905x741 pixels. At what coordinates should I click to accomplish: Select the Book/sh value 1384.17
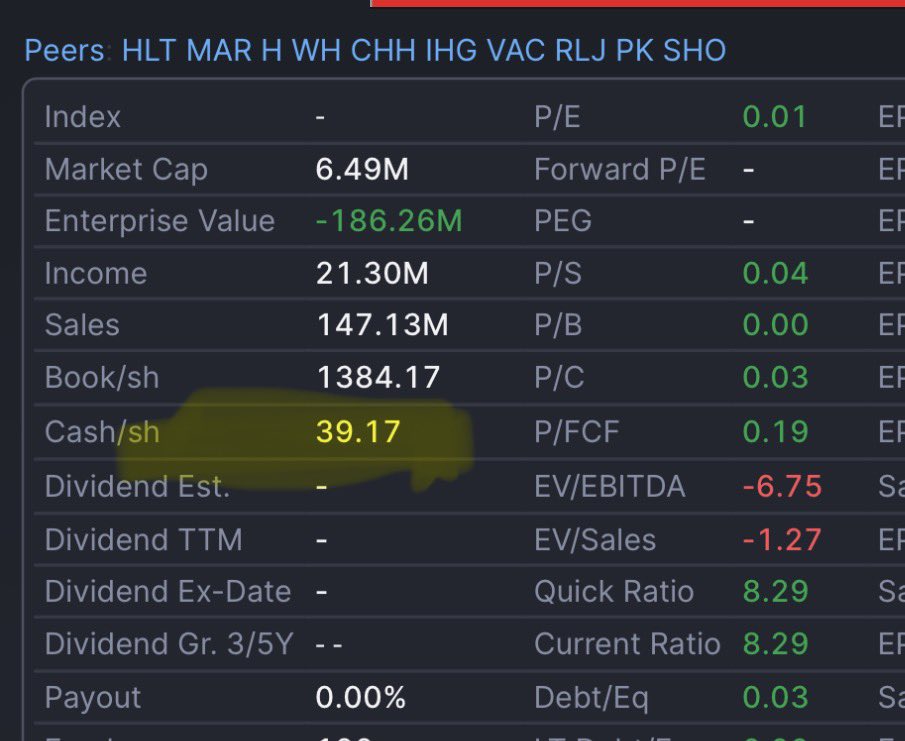coord(379,377)
